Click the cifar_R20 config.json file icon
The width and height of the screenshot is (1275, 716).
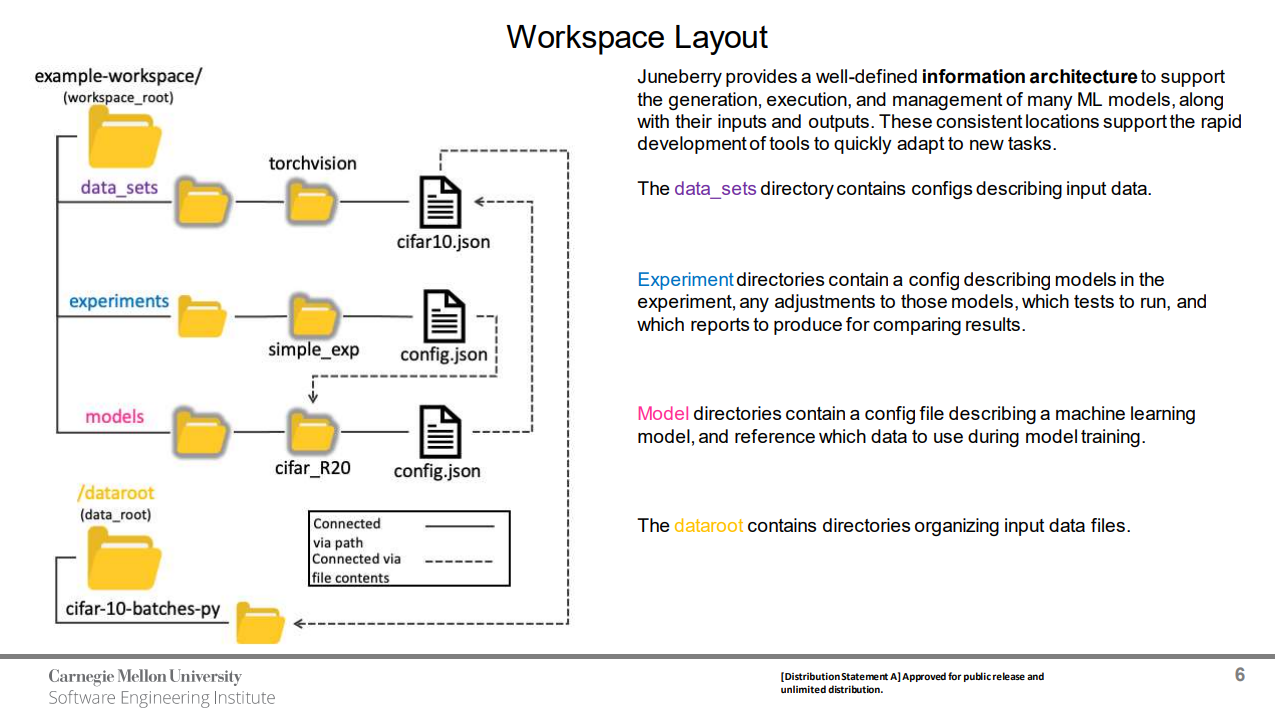tap(440, 431)
